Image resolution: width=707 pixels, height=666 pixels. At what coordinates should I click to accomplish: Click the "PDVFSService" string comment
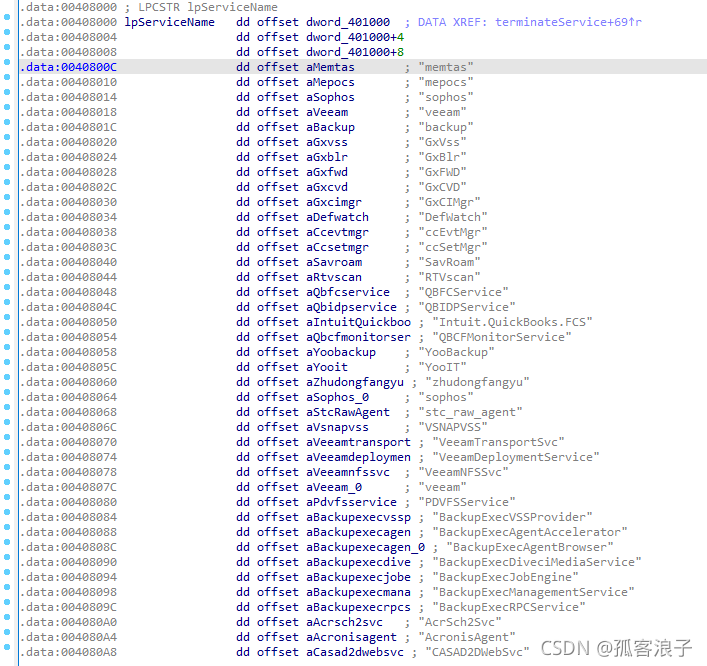point(467,502)
